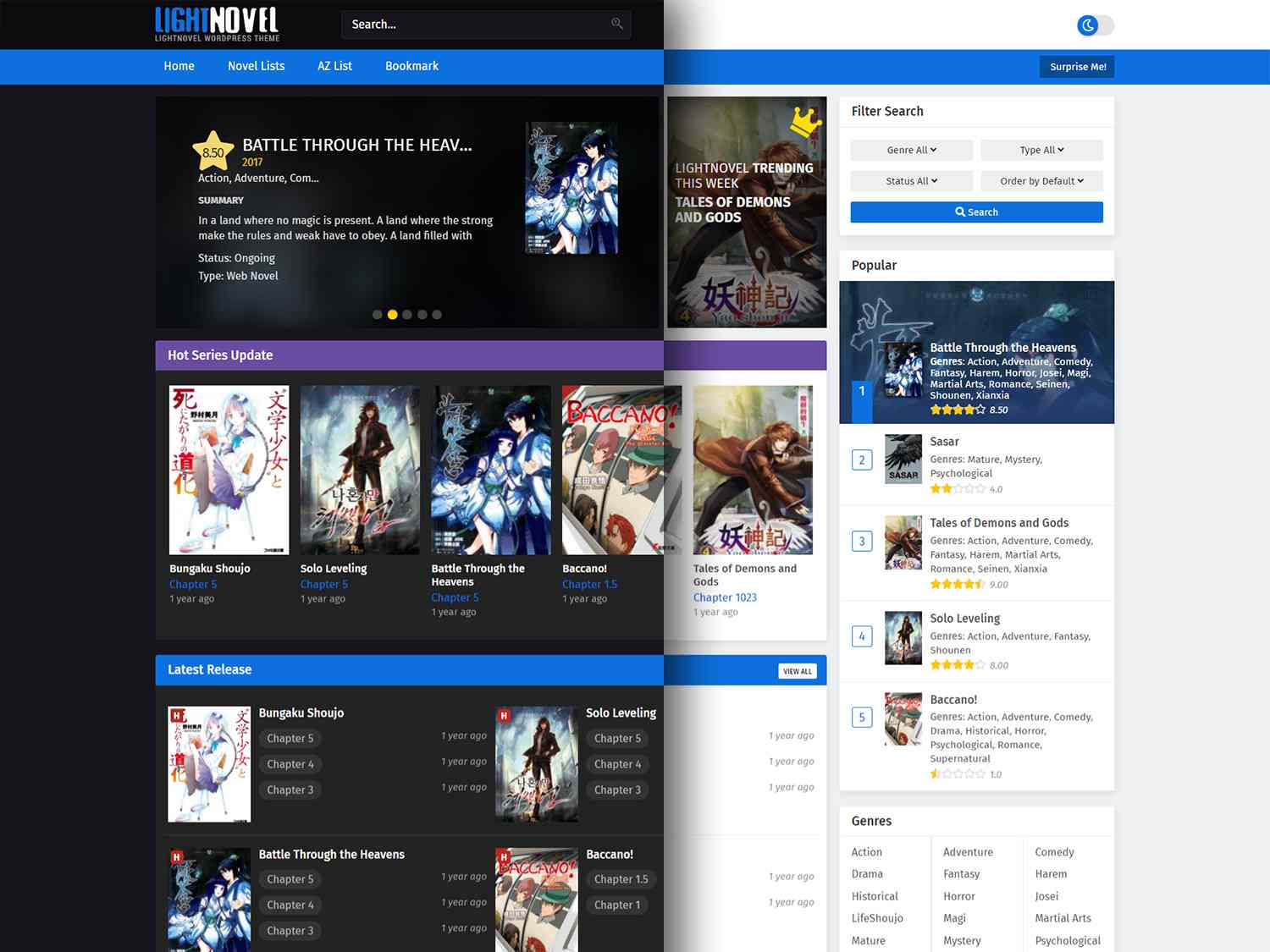Screen dimensions: 1270x952
Task: Open the Sasar title in Popular
Action: point(944,442)
